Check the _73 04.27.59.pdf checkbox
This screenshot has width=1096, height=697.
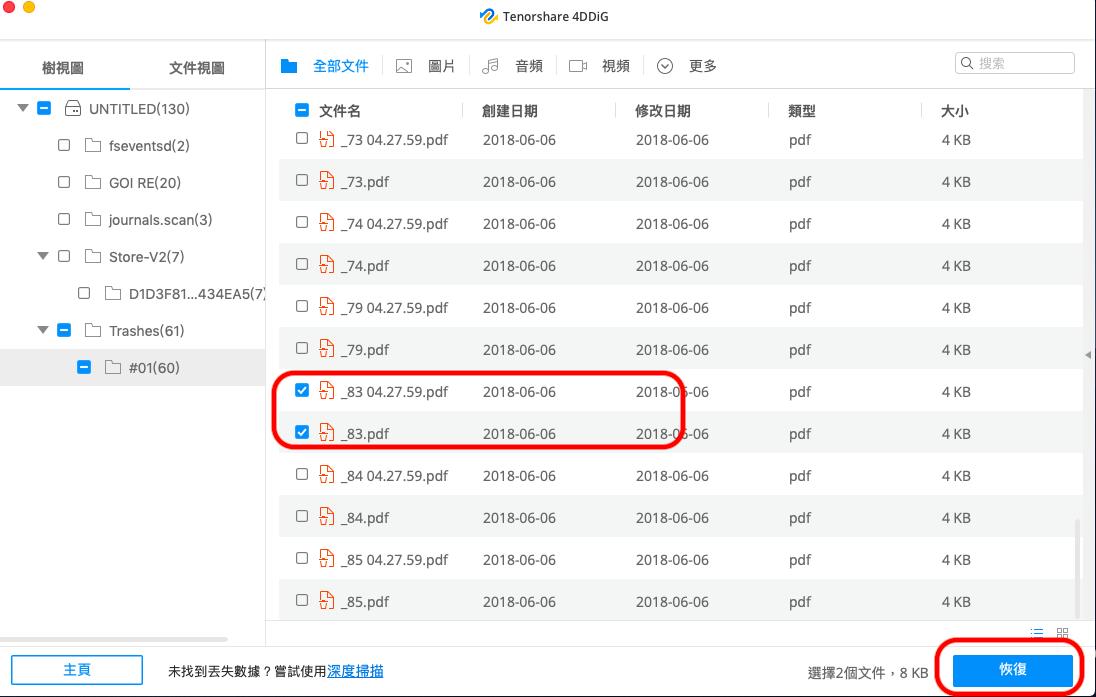tap(302, 138)
